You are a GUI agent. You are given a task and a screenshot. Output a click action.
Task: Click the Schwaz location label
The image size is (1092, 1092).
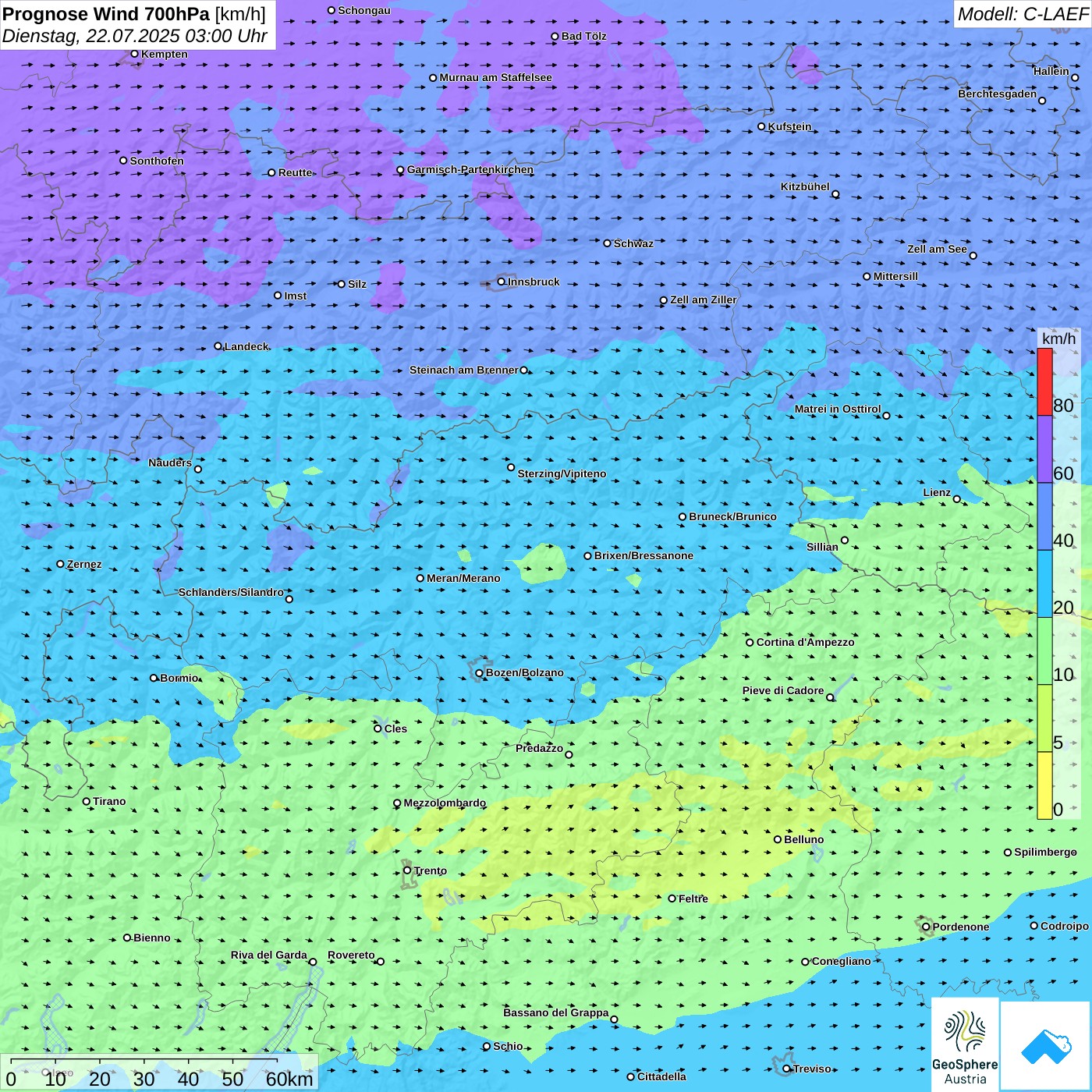point(633,243)
